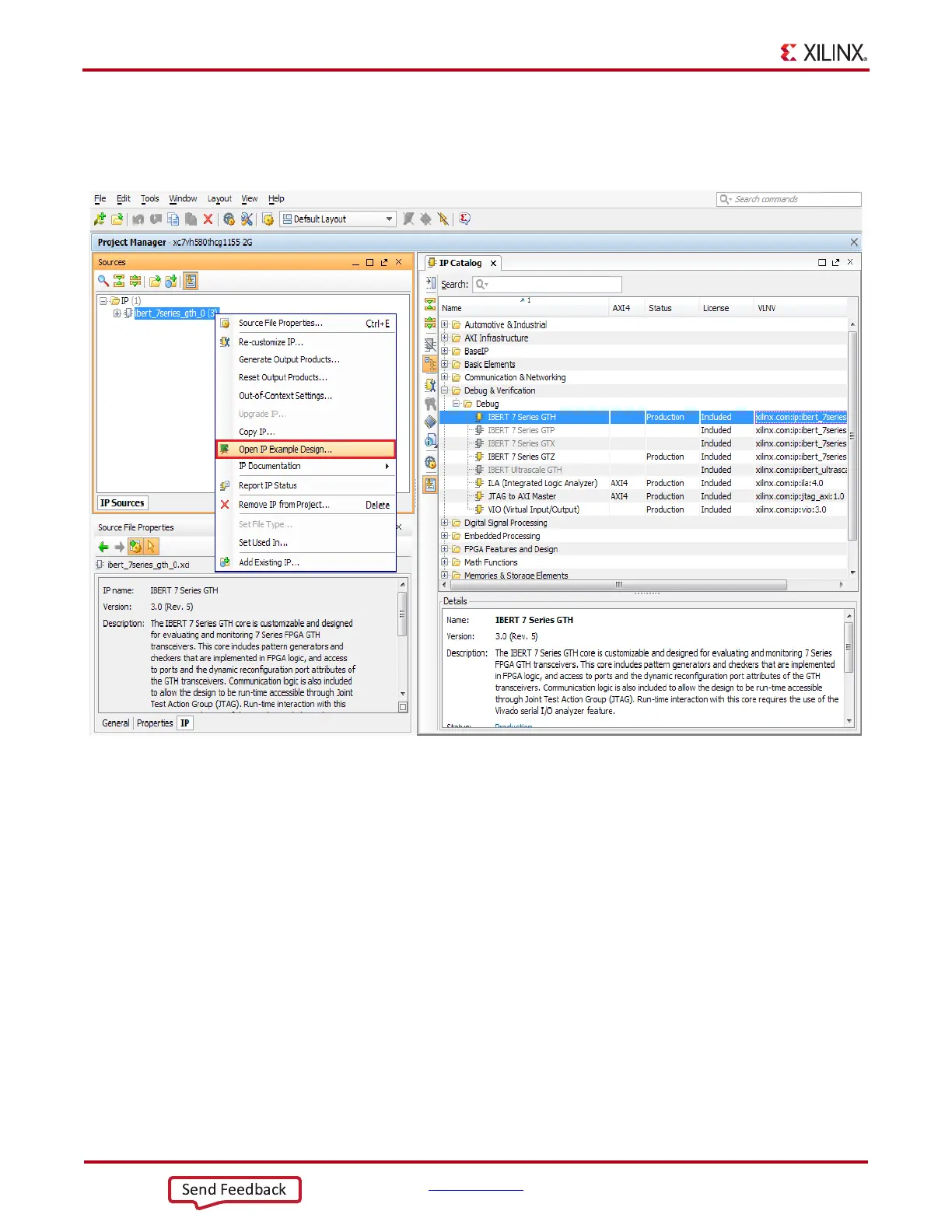Open the File menu
952x1232 pixels.
pos(100,199)
